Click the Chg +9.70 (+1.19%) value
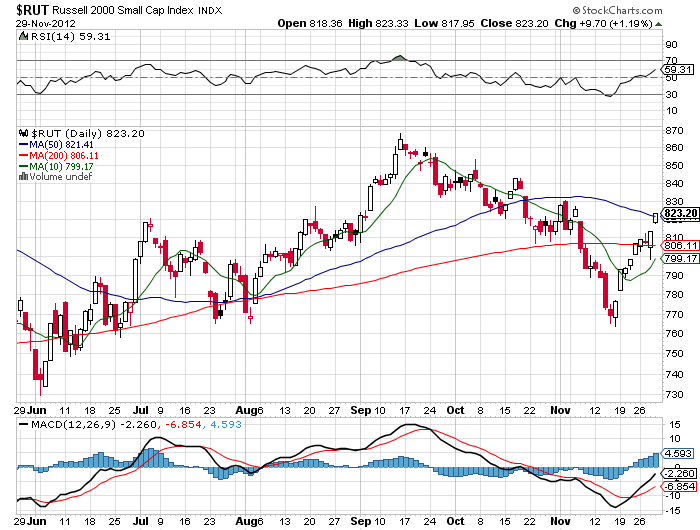 click(604, 23)
